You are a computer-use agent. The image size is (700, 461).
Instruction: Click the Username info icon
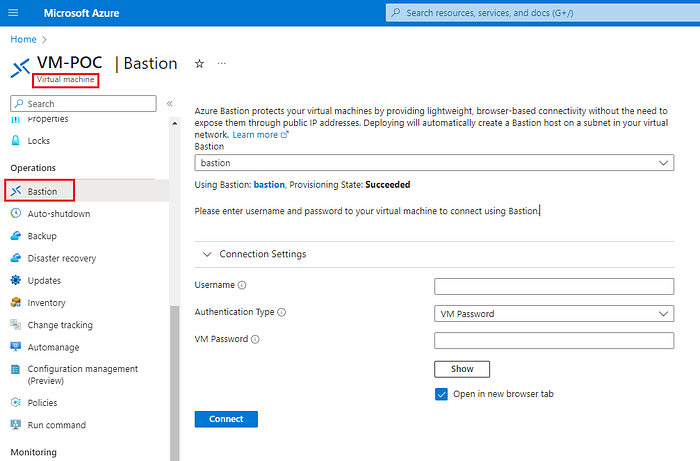coord(242,285)
